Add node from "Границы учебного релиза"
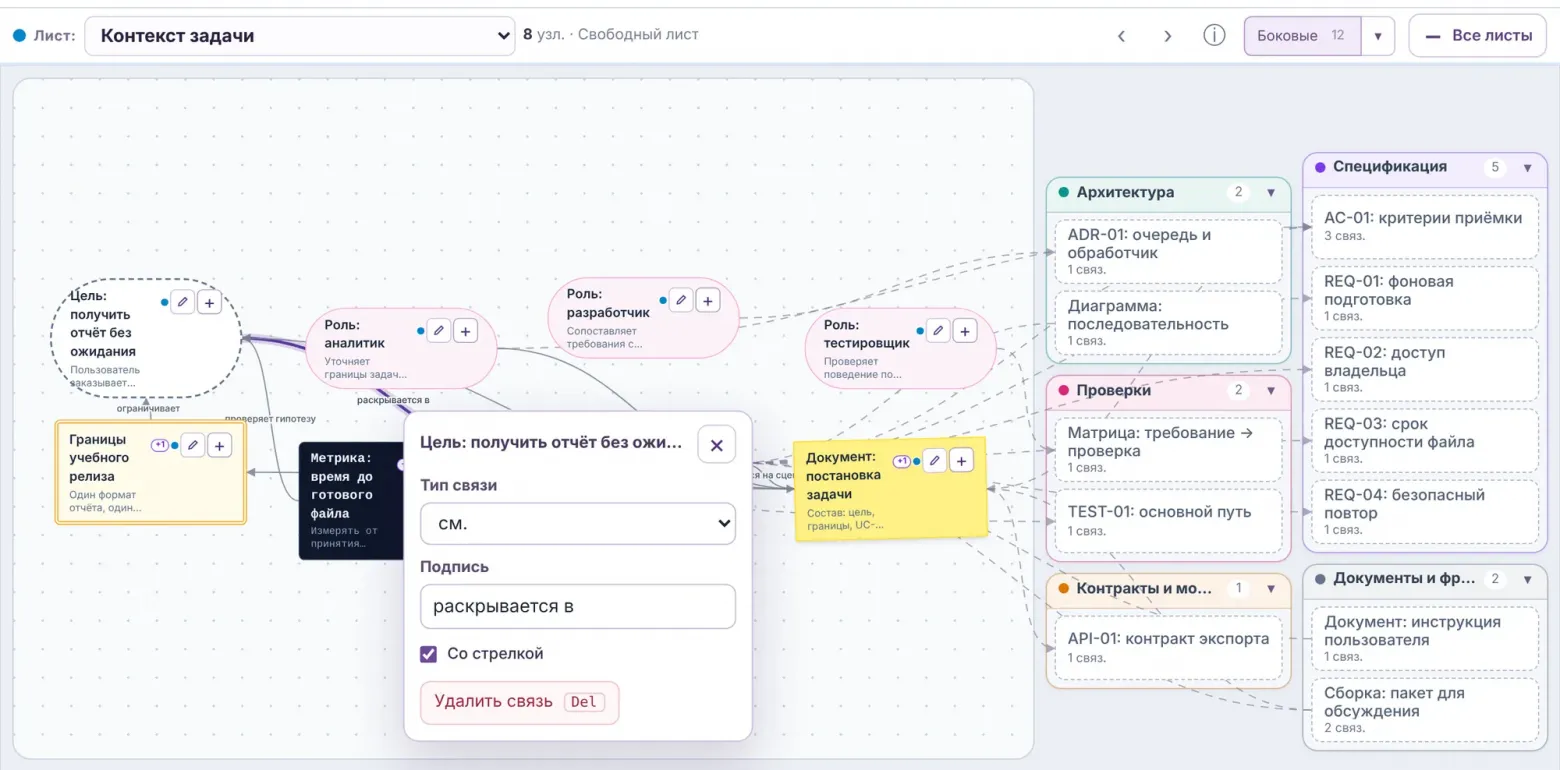Viewport: 1560px width, 770px height. pyautogui.click(x=220, y=445)
